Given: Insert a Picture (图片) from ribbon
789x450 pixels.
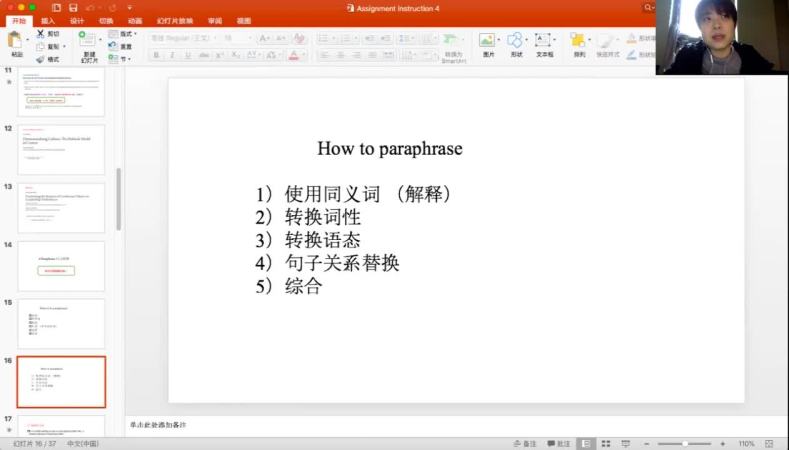Looking at the screenshot, I should [487, 40].
